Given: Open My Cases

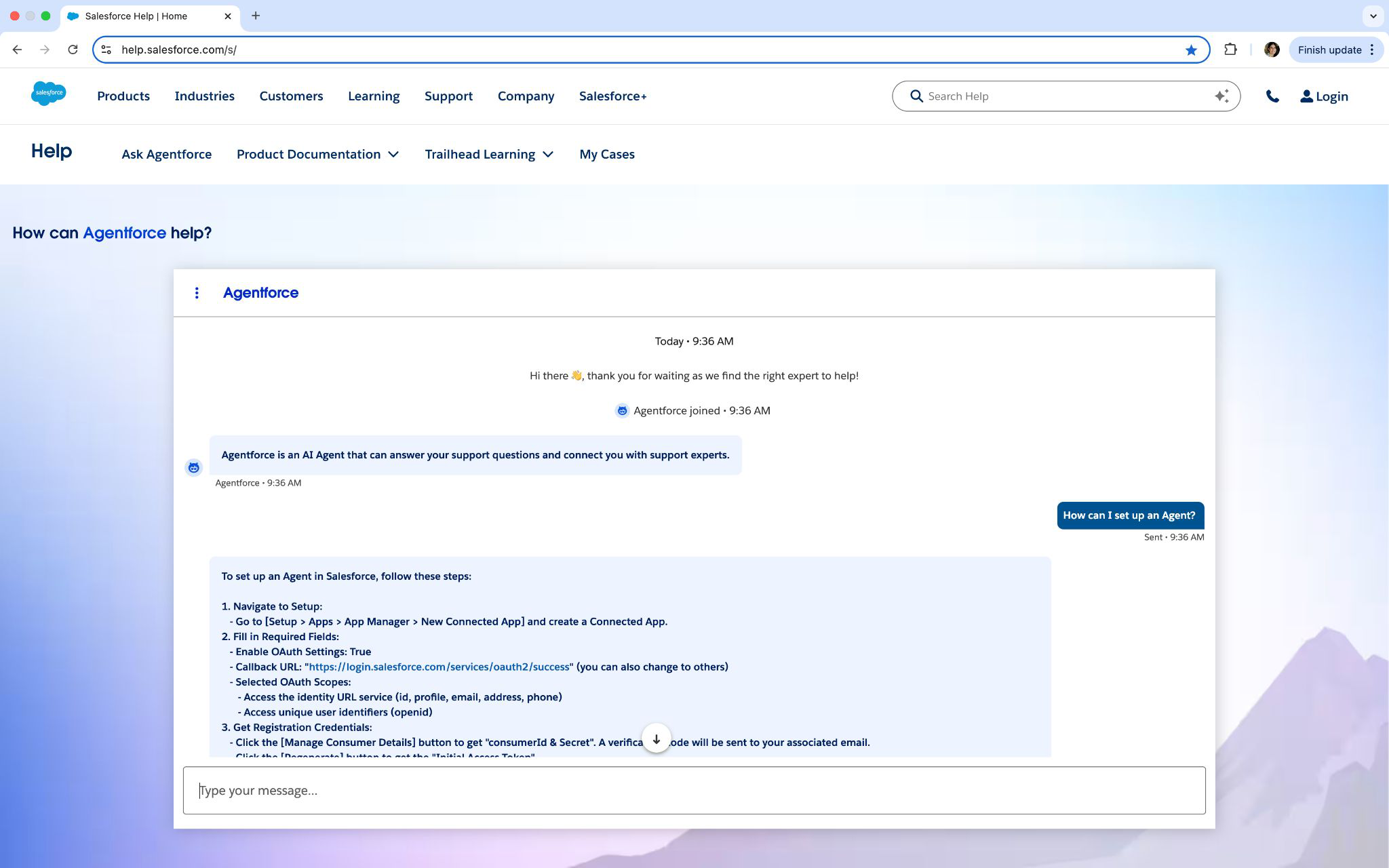Looking at the screenshot, I should point(607,155).
